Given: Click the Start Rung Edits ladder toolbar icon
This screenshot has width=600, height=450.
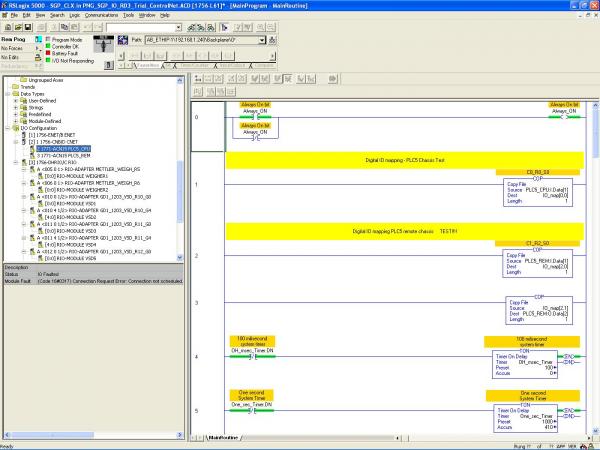Looking at the screenshot, I should [198, 79].
